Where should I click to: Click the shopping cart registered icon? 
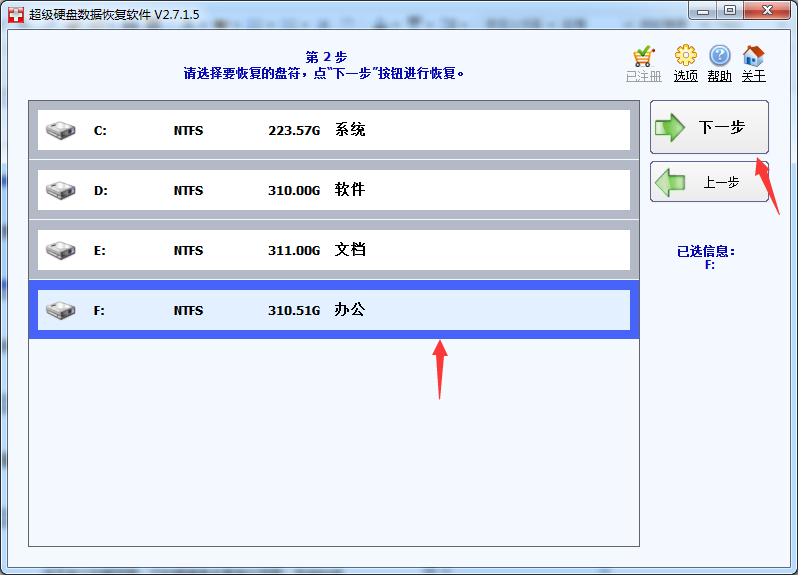643,56
